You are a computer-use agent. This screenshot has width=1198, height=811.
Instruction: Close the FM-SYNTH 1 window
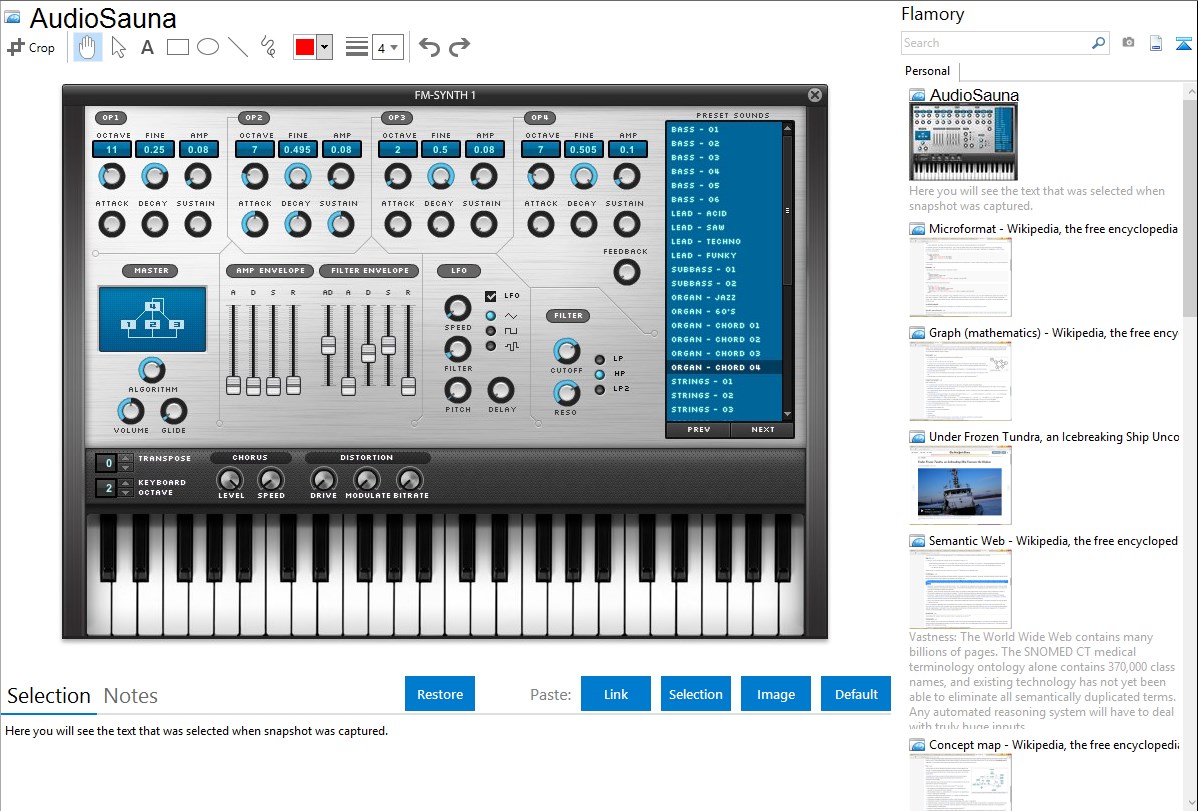tap(815, 95)
